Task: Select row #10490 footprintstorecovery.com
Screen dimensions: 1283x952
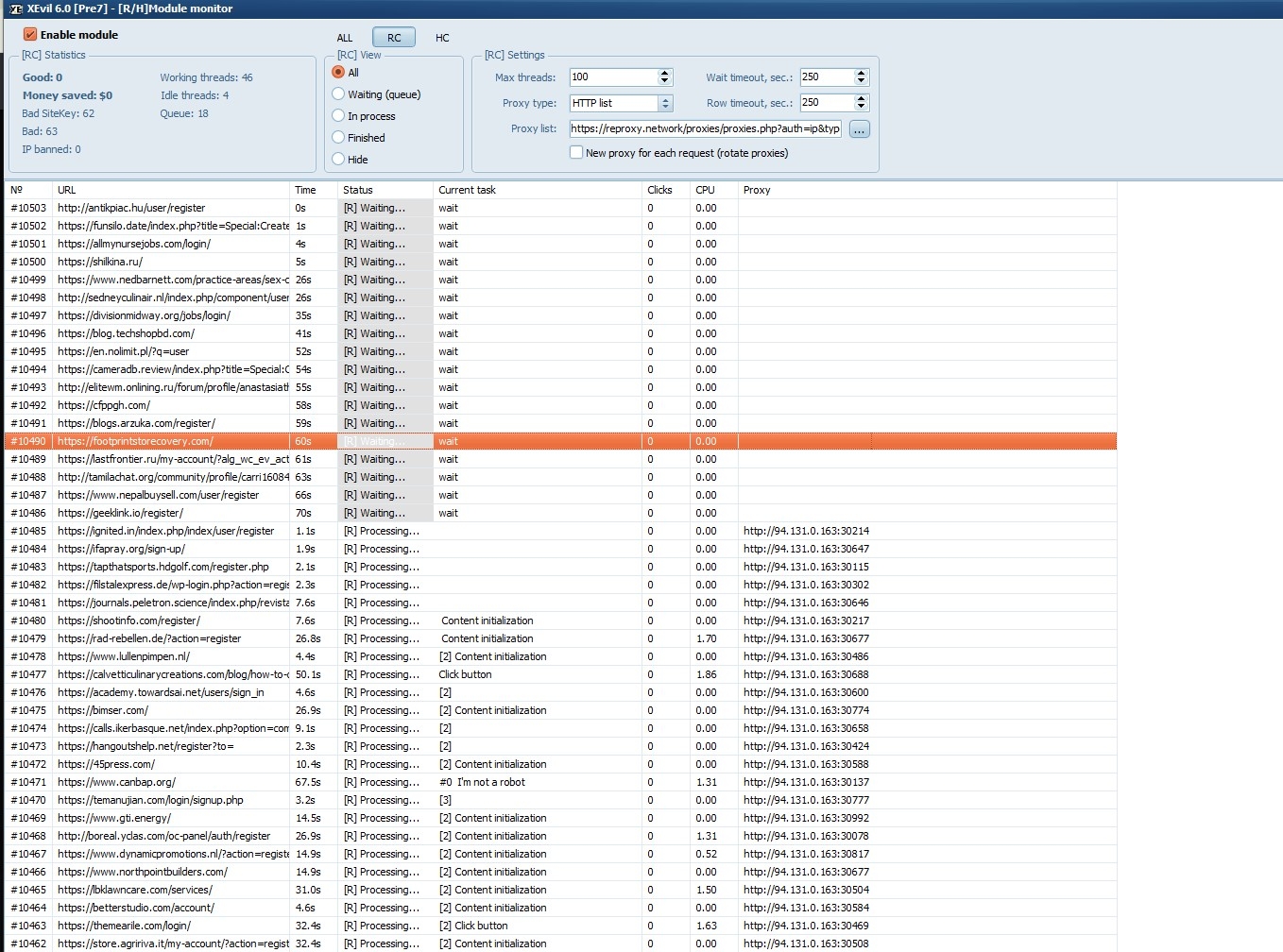Action: (x=135, y=441)
